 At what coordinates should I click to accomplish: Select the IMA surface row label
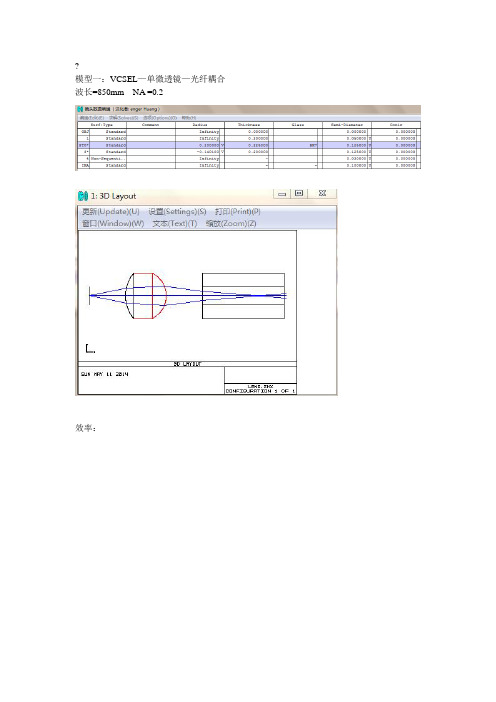tap(84, 165)
